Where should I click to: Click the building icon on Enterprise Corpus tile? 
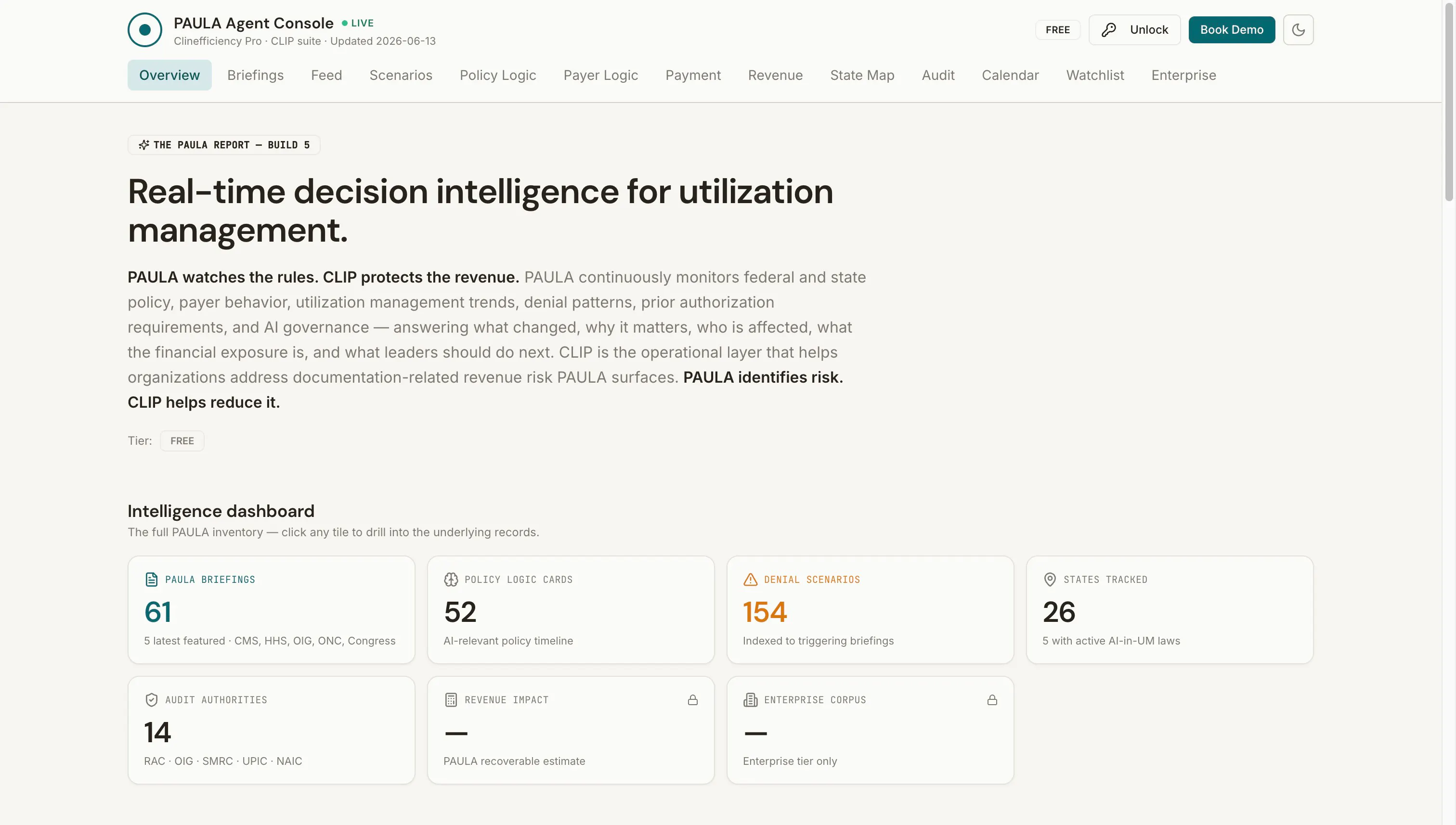[x=750, y=700]
